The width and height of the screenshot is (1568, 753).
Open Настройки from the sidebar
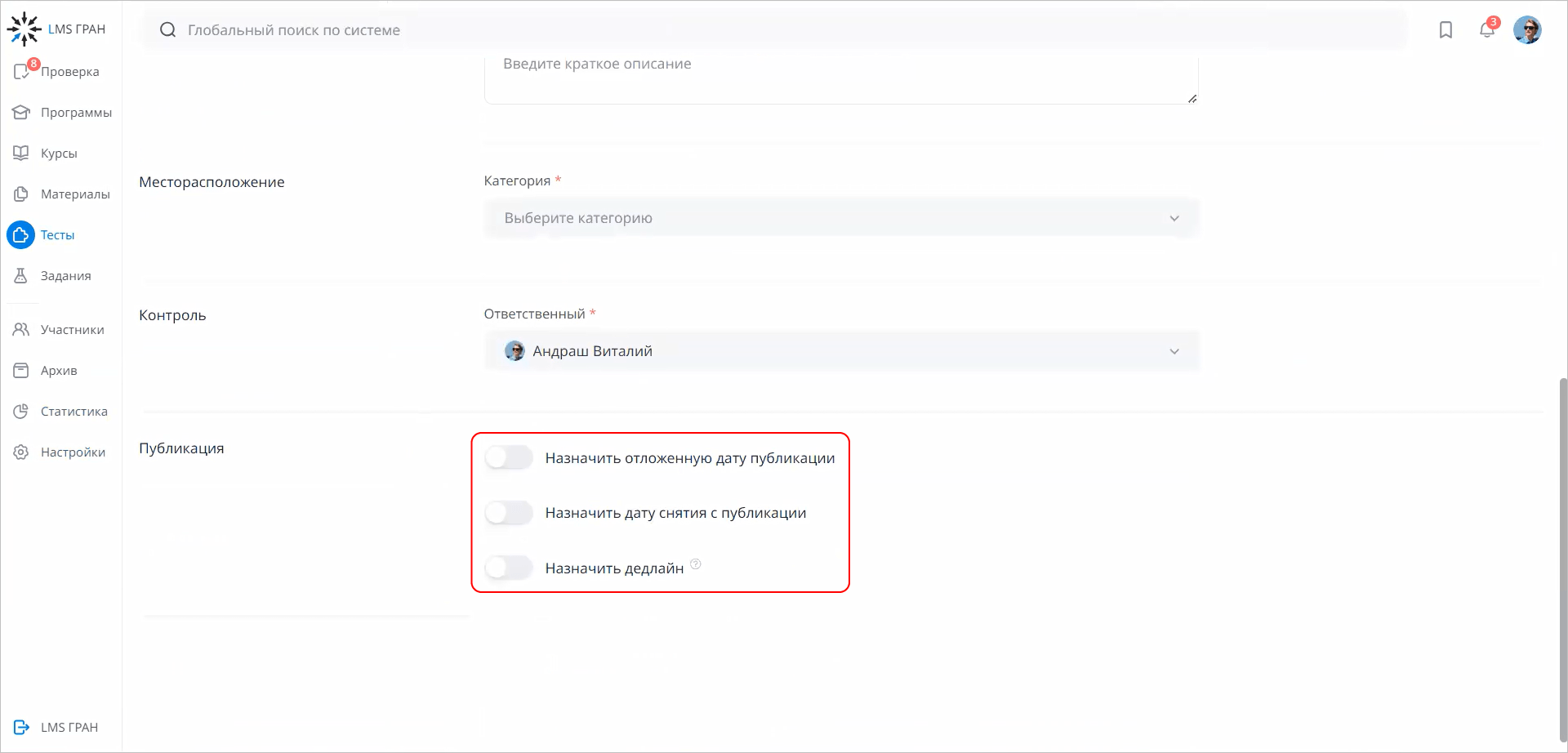click(x=72, y=452)
